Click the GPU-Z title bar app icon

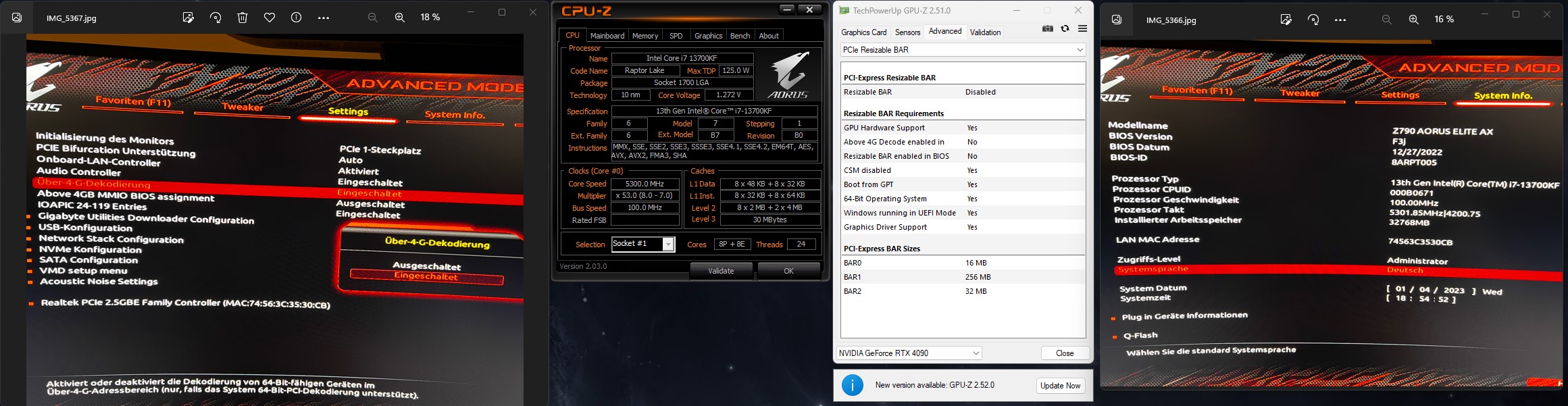(x=844, y=10)
